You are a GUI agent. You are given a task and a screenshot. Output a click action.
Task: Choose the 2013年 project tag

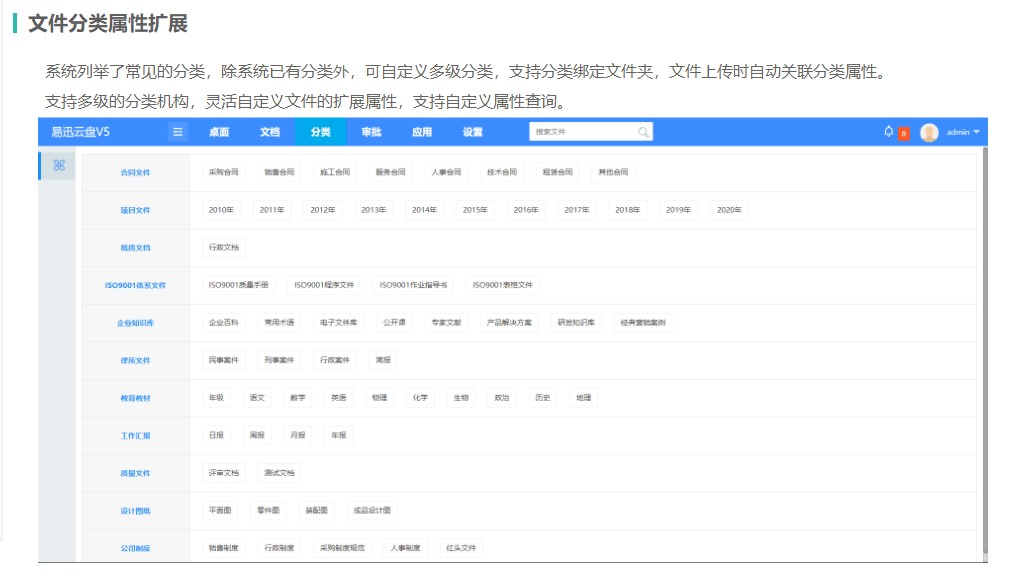pos(374,210)
